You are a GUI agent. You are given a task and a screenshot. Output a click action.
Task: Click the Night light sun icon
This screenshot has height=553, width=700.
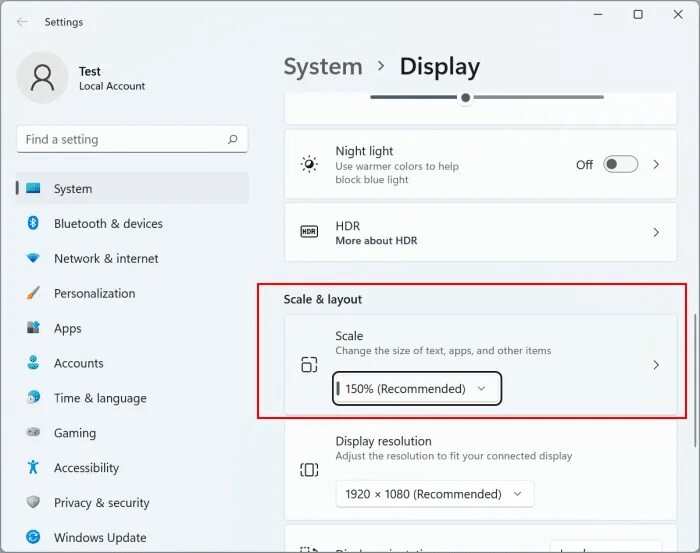click(x=309, y=164)
